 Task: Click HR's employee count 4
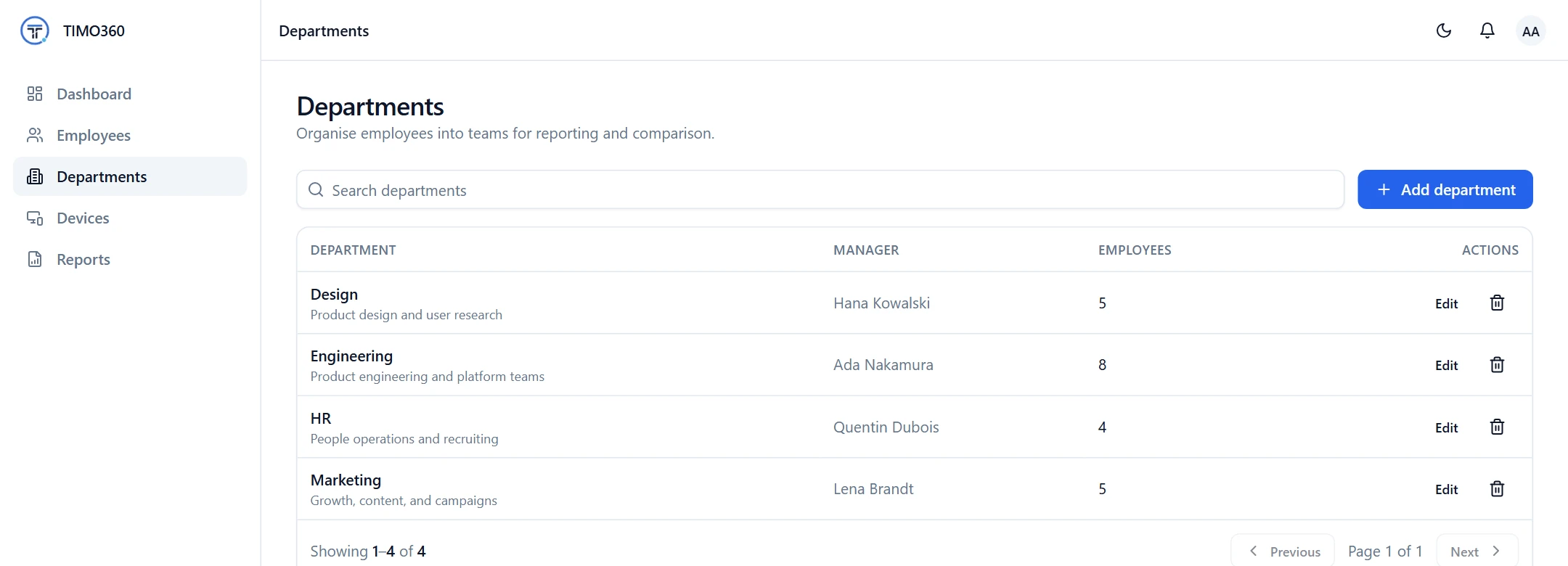point(1102,427)
